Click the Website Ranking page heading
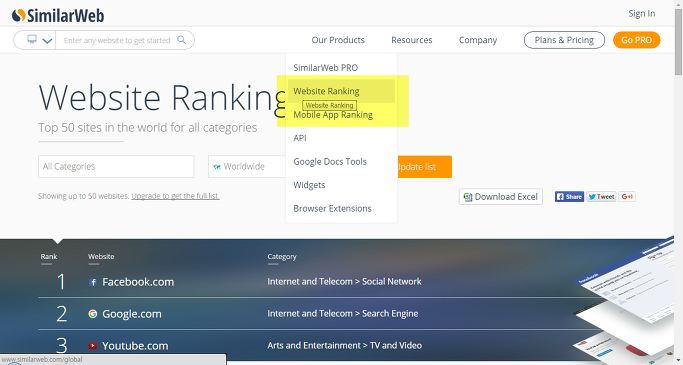Screen dimensions: 683x365 (162, 98)
